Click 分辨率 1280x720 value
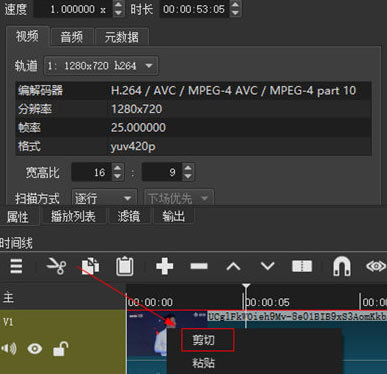 click(x=137, y=109)
